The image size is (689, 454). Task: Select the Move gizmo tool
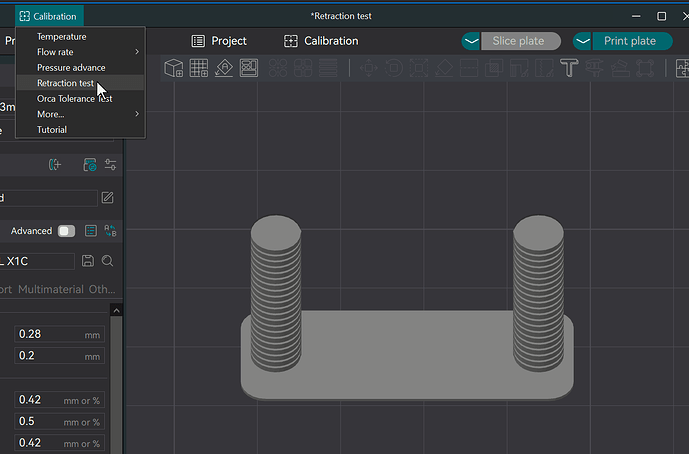[369, 68]
